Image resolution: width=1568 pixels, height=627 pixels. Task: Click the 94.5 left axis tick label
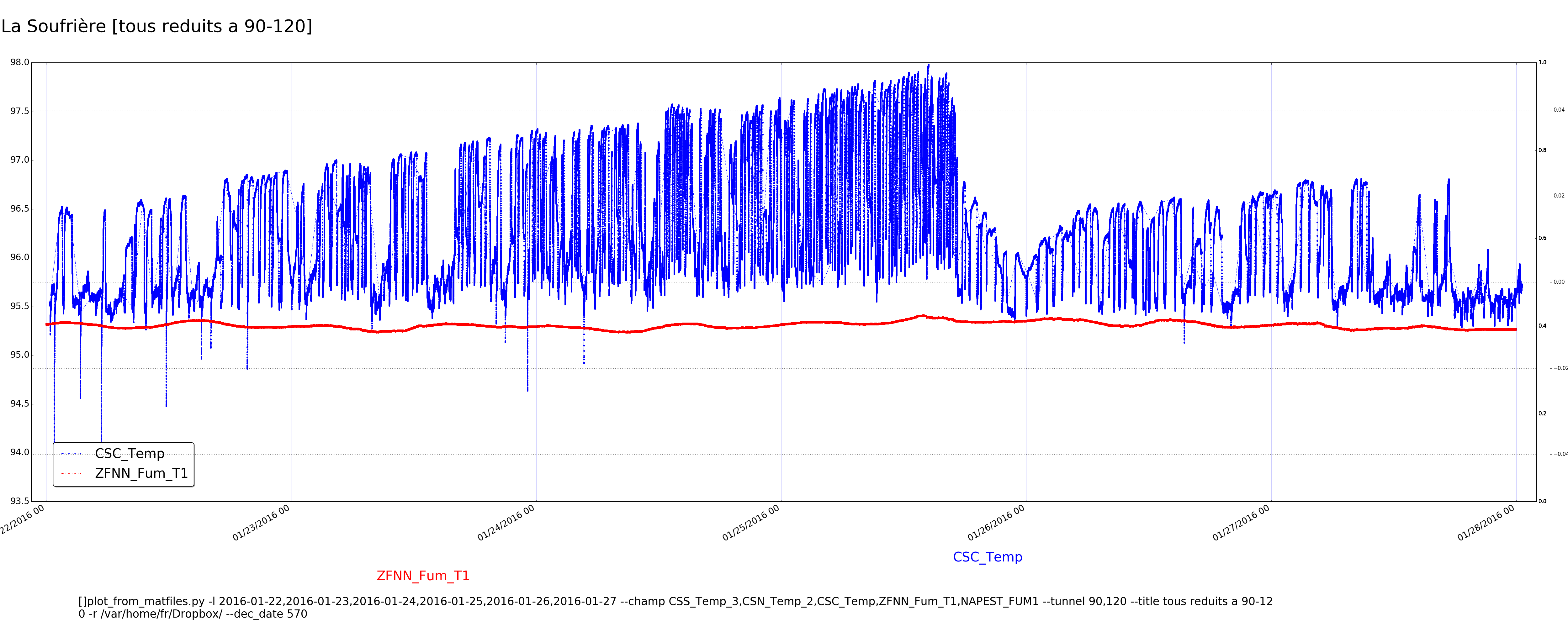19,403
